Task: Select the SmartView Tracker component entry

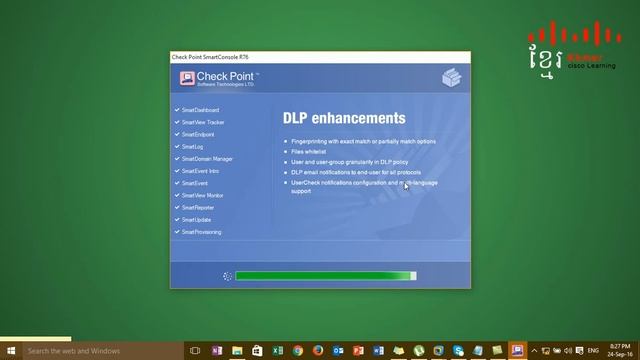Action: tap(203, 122)
